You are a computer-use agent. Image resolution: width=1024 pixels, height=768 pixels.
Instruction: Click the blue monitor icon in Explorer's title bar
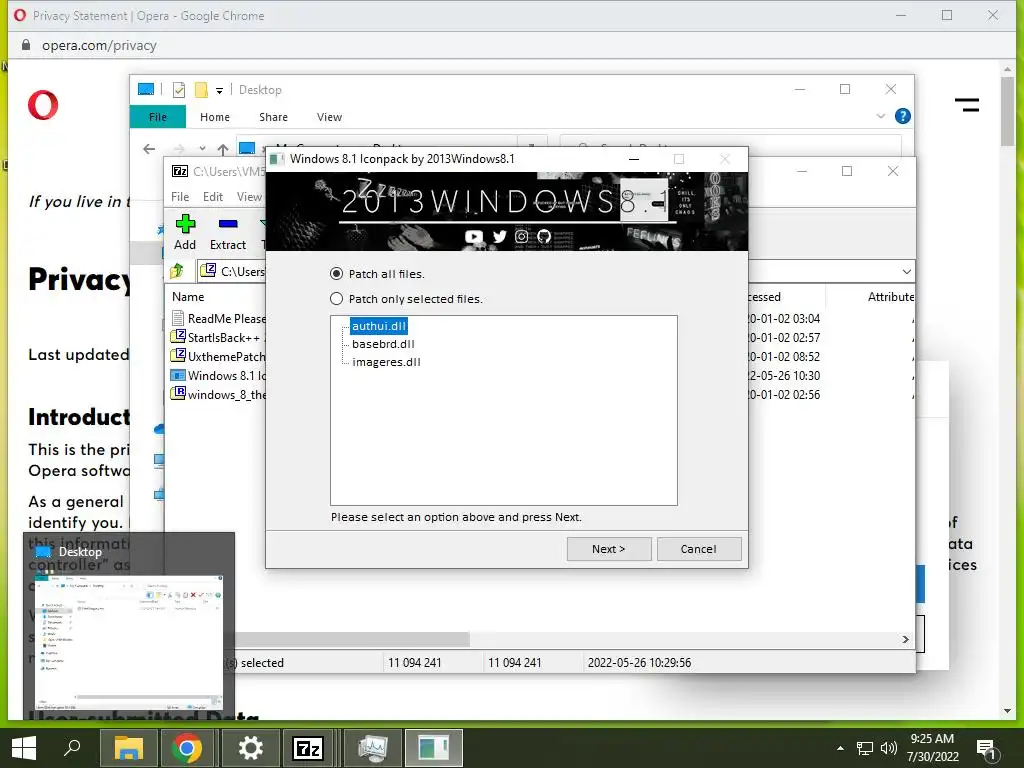click(x=146, y=89)
